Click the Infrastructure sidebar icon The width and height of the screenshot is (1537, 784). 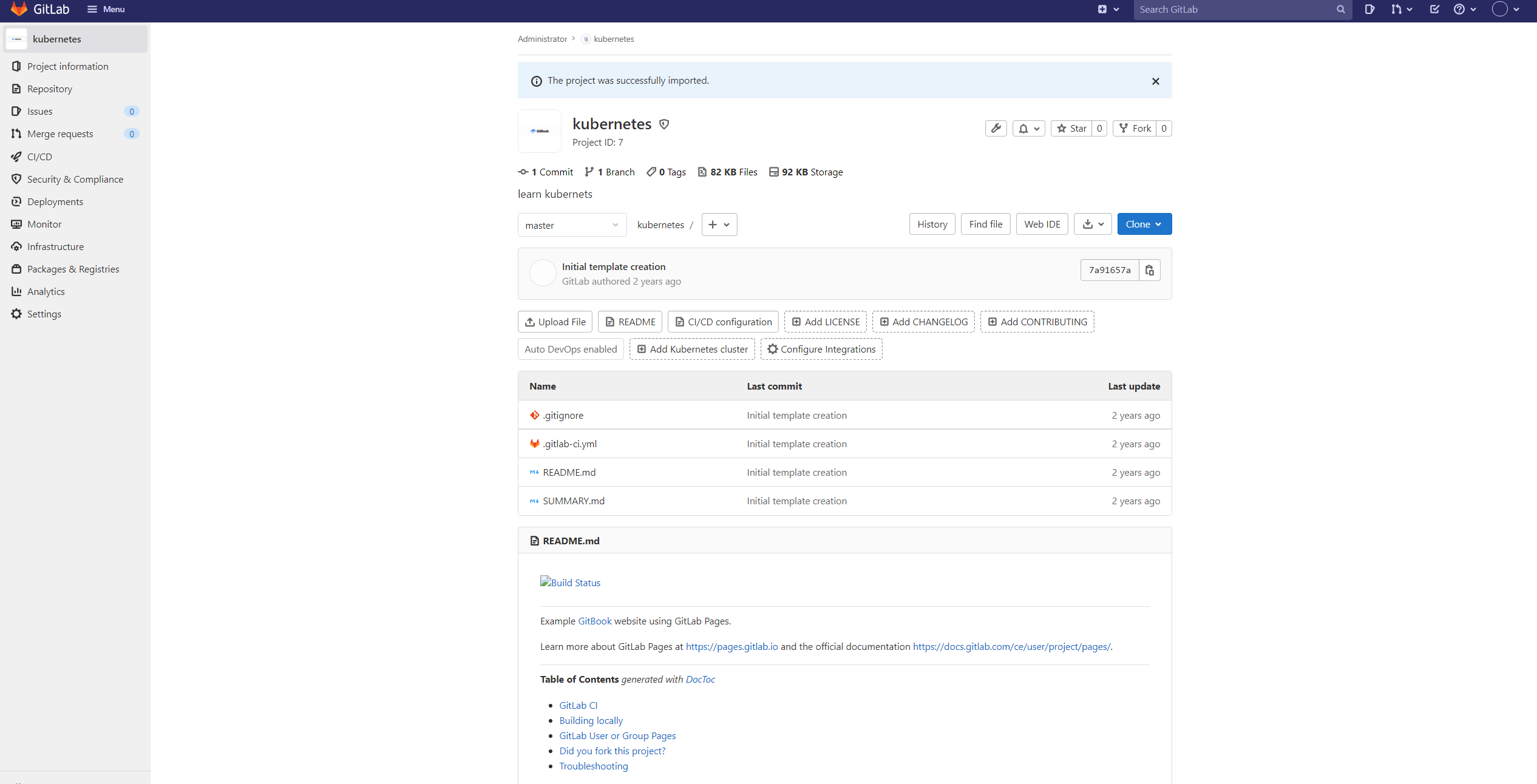coord(16,246)
